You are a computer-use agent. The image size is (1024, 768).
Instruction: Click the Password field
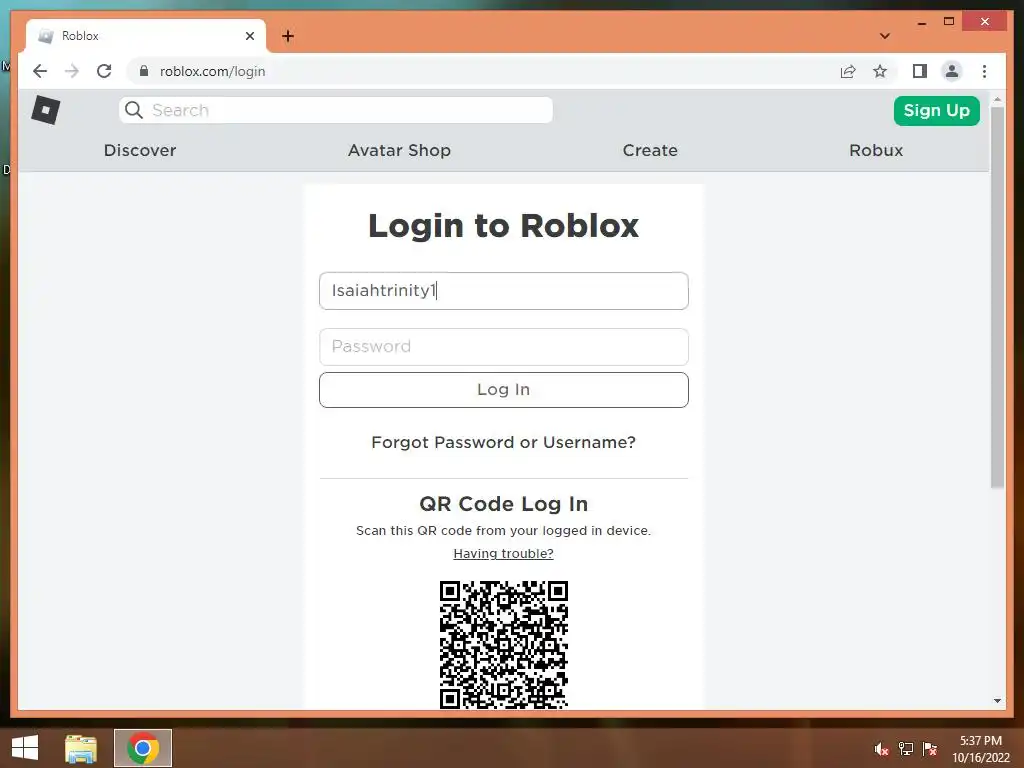tap(504, 347)
